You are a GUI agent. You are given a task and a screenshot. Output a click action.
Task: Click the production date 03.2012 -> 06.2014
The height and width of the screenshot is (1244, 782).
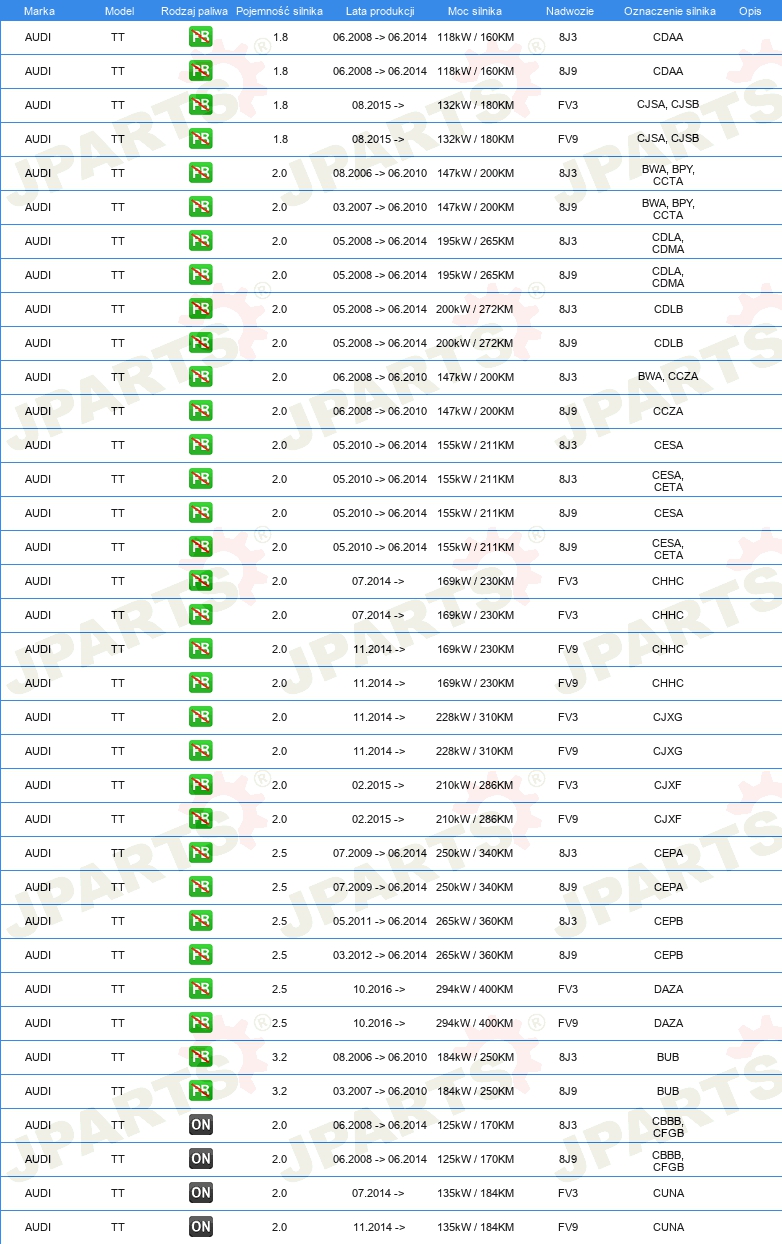[380, 955]
